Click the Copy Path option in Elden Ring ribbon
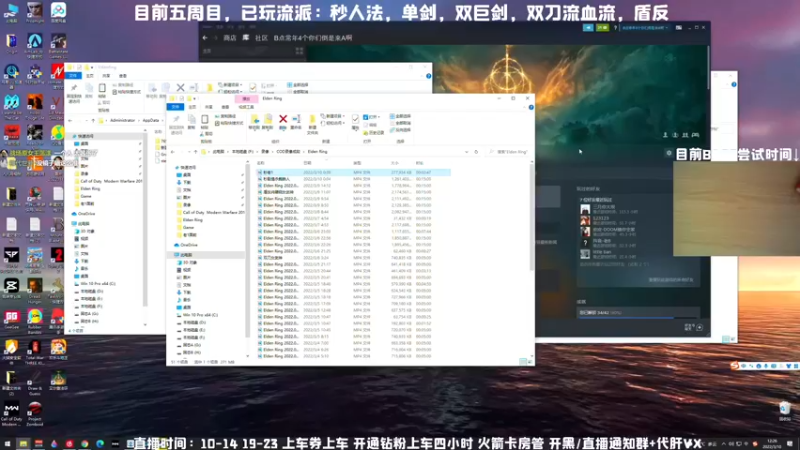800x450 pixels. 224,116
